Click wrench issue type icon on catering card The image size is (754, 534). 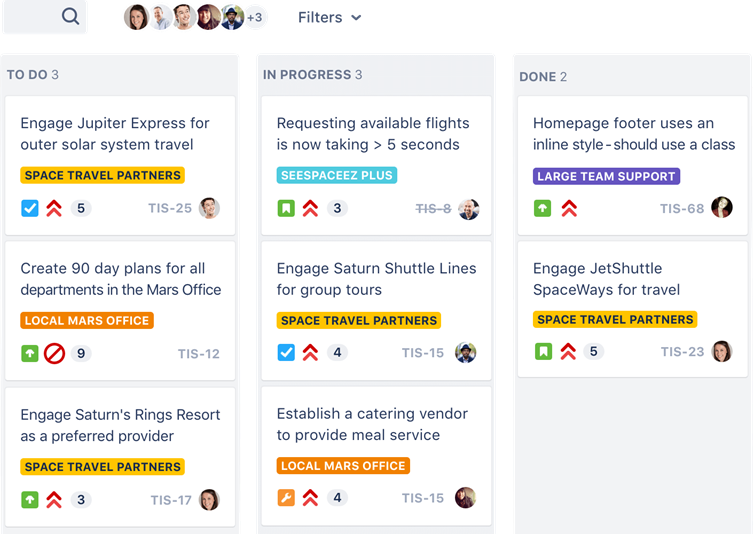coord(286,498)
